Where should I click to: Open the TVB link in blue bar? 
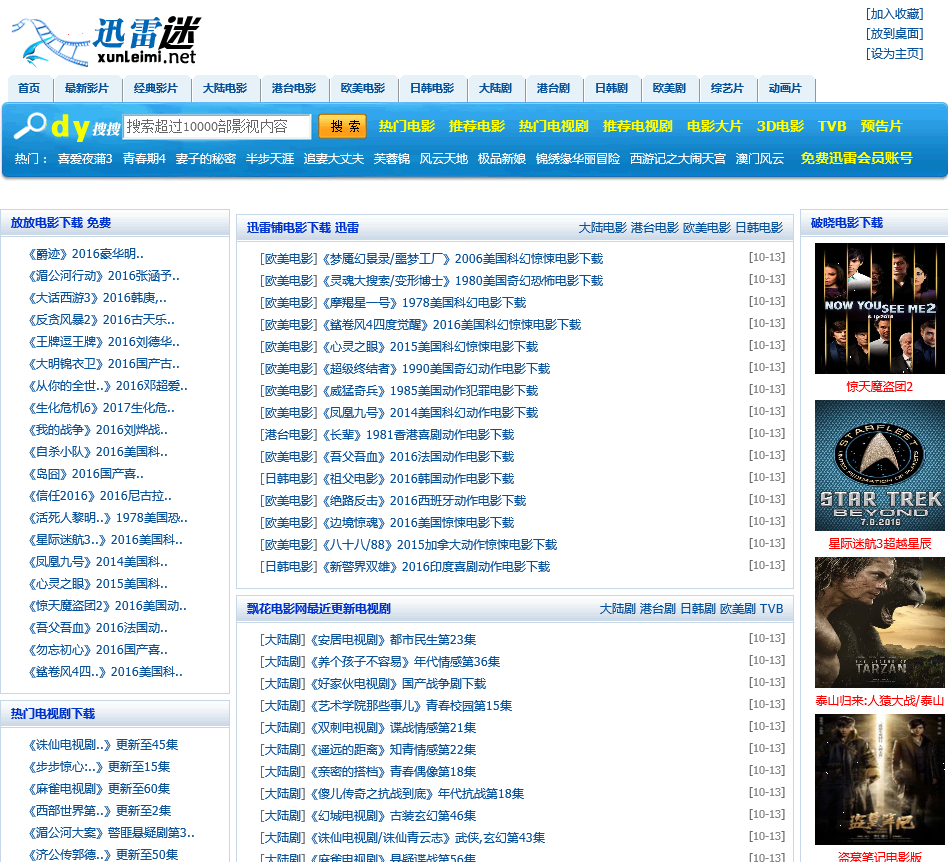(x=832, y=126)
